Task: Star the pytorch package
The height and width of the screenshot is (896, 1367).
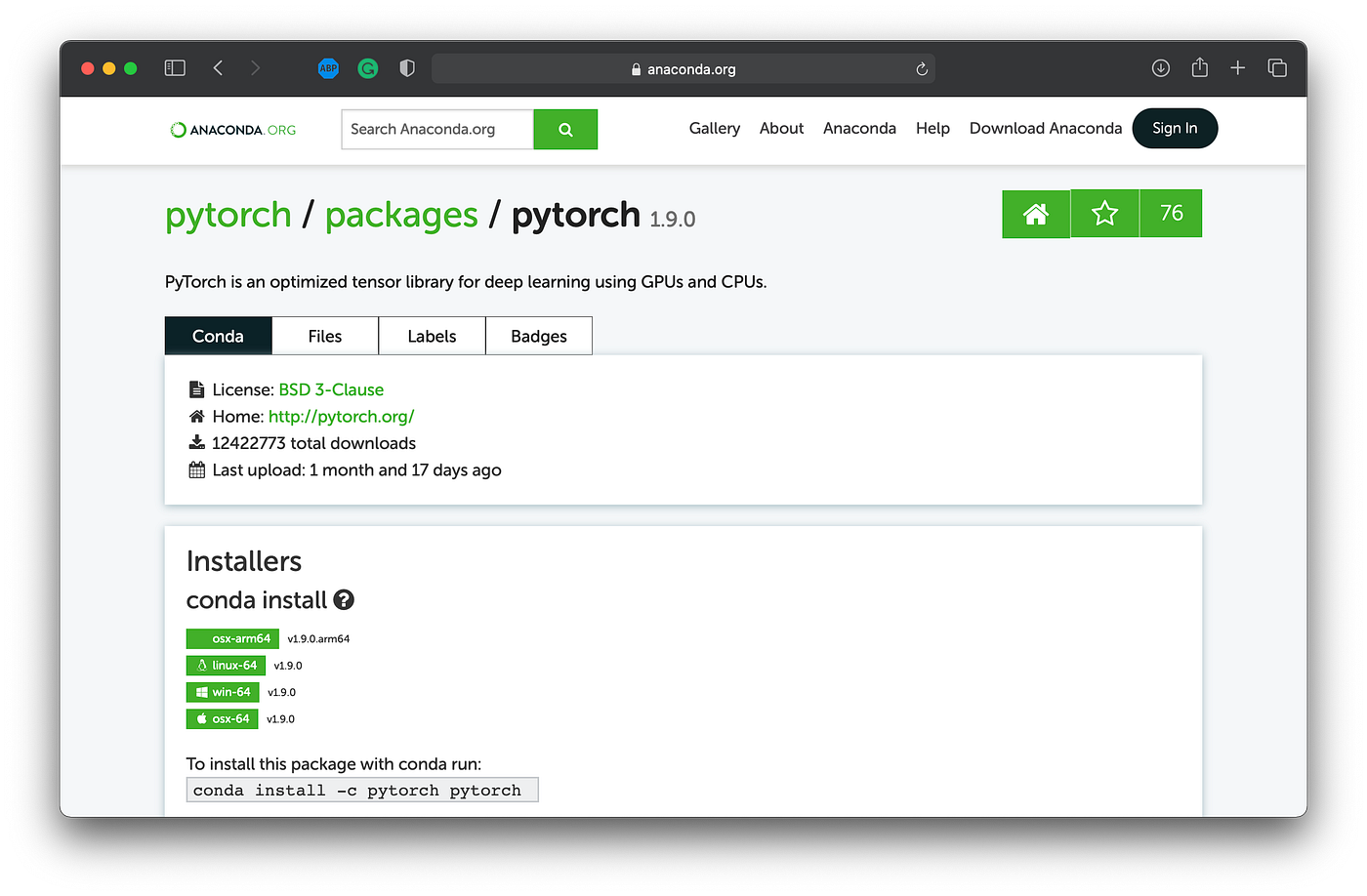Action: [1104, 213]
